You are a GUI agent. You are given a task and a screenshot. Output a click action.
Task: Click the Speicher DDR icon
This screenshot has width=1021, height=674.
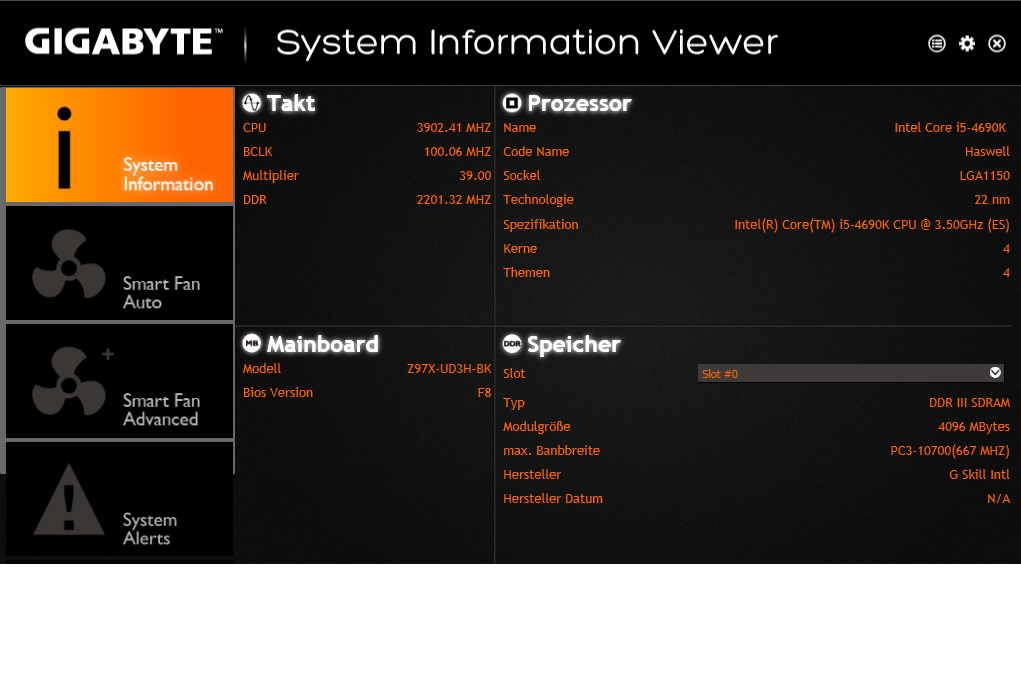click(512, 343)
